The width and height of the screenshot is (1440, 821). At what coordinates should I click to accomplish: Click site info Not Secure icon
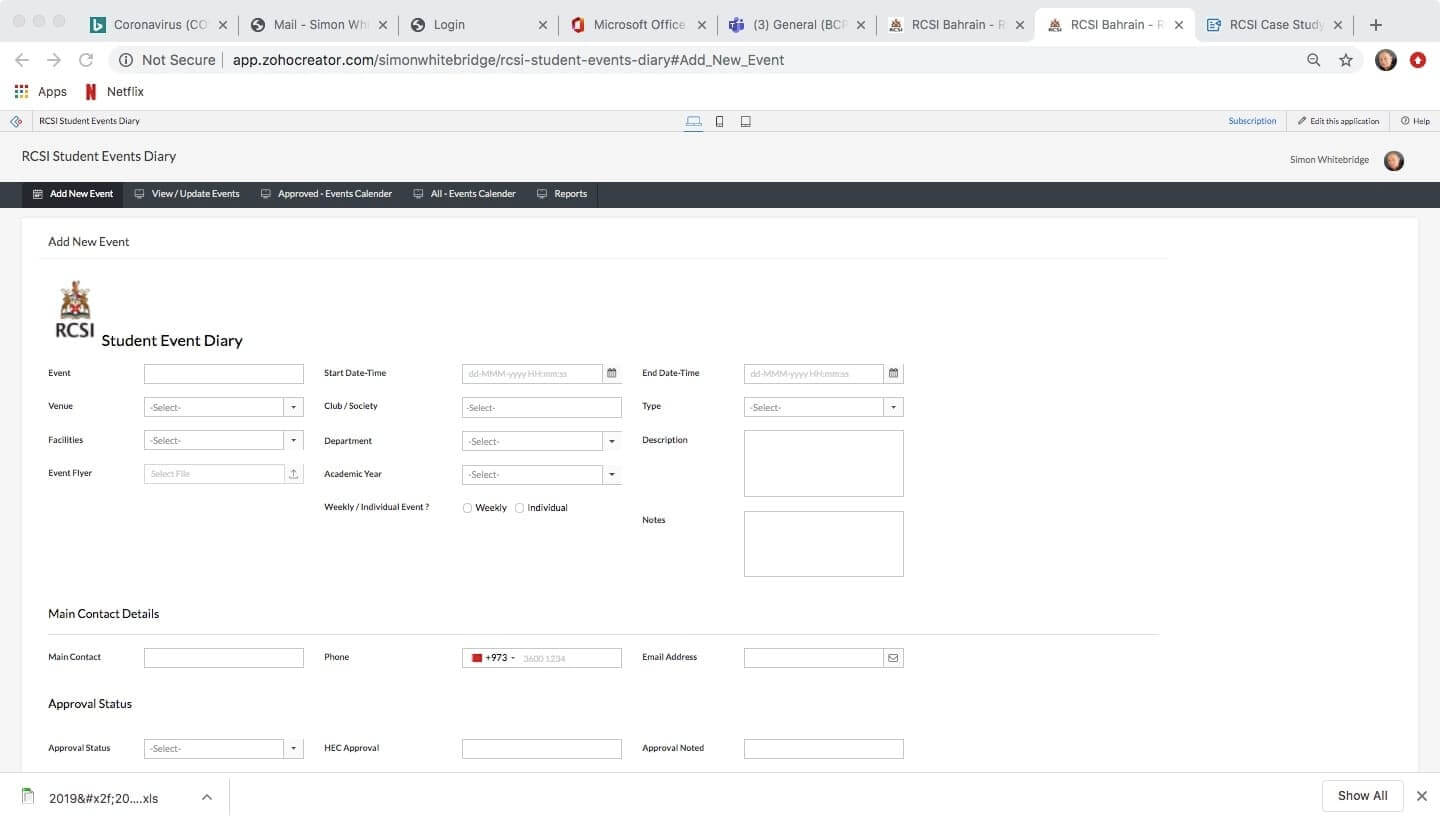(x=126, y=60)
